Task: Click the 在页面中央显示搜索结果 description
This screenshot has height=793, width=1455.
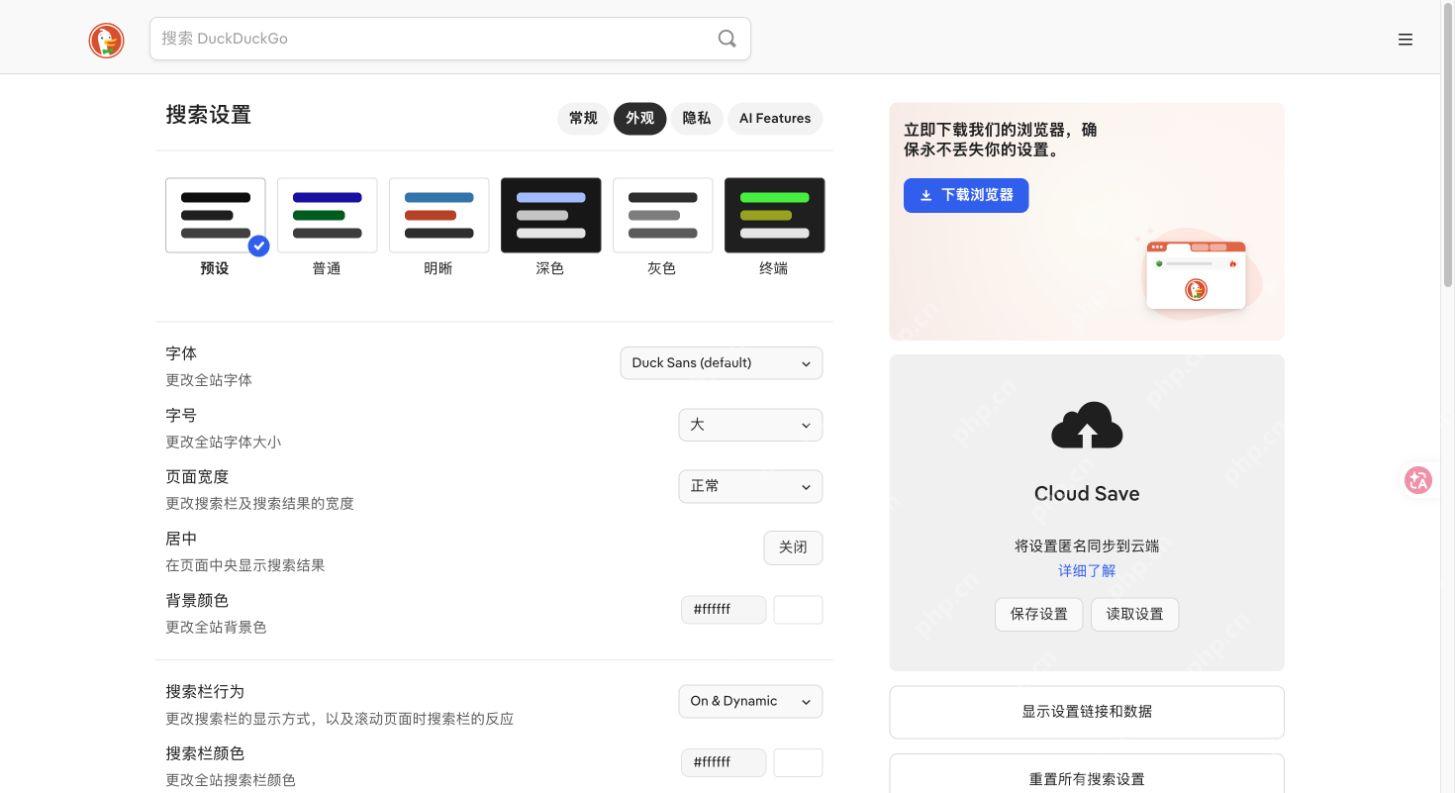Action: (245, 566)
